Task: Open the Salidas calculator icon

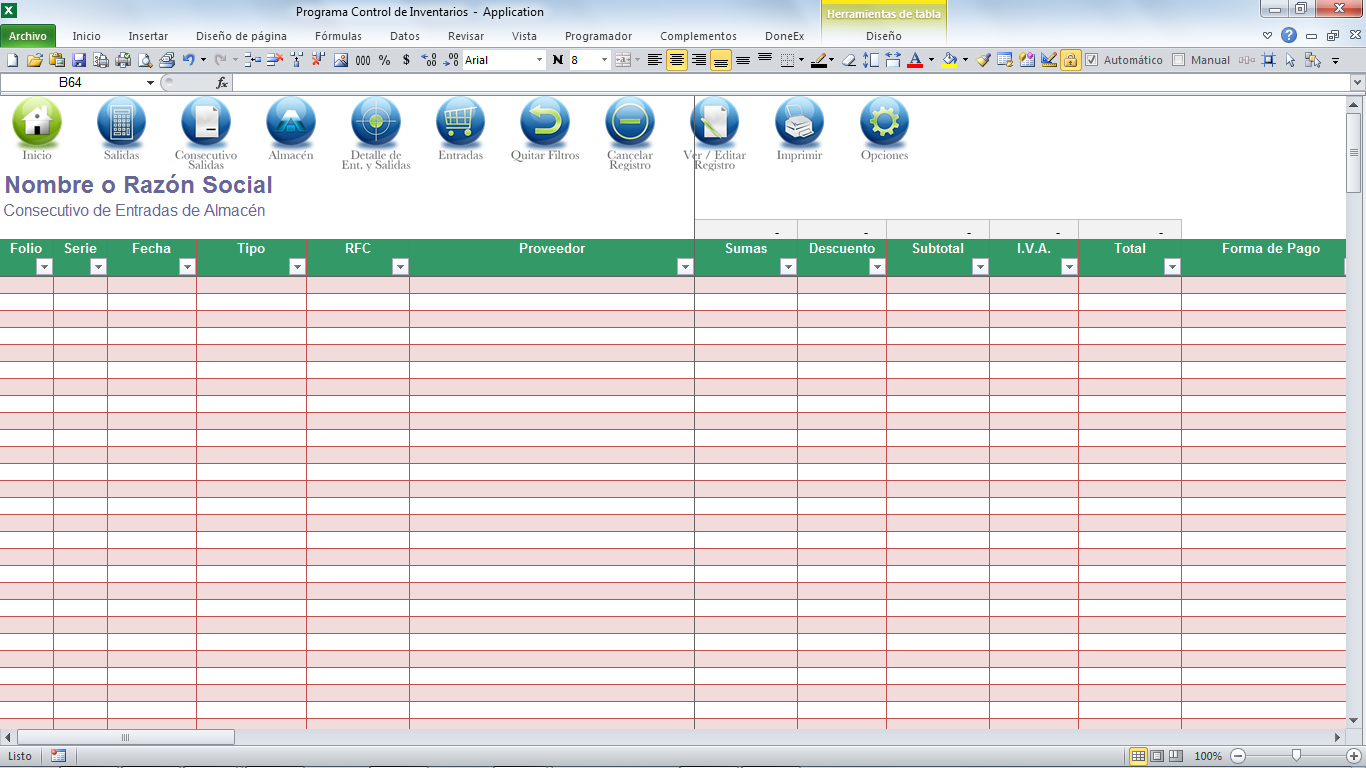Action: (x=121, y=122)
